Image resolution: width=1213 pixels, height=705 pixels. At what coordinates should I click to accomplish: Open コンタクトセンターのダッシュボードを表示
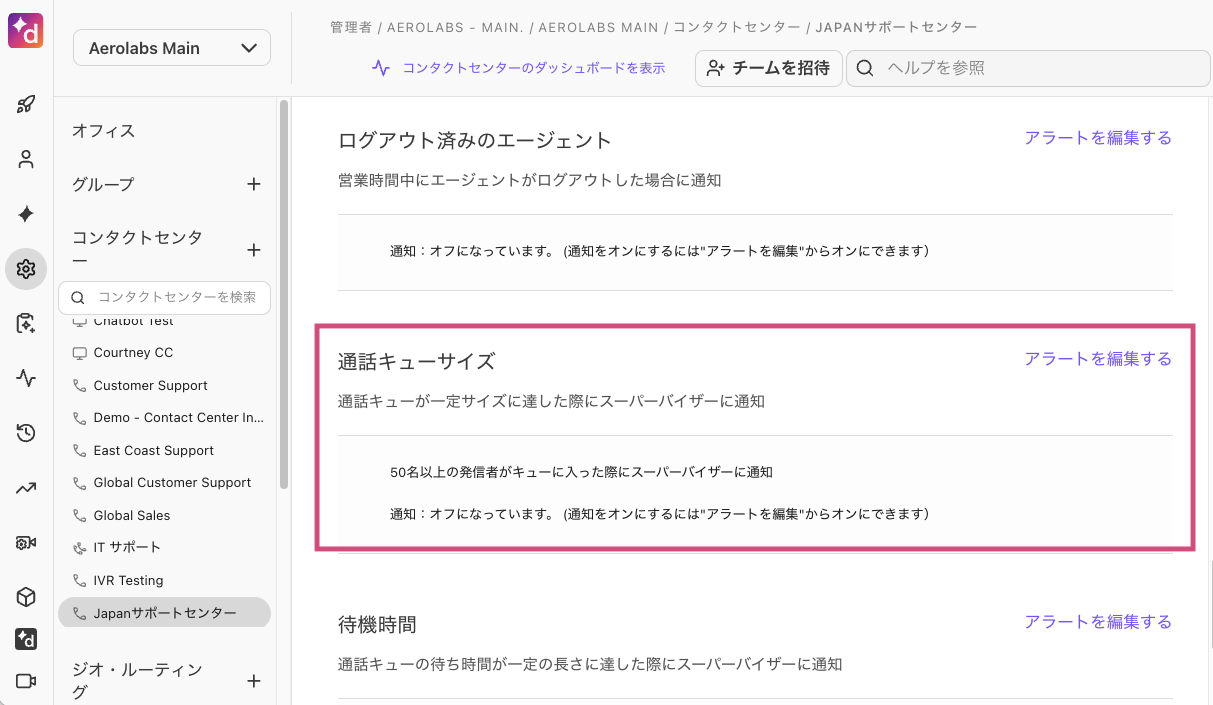coord(535,67)
